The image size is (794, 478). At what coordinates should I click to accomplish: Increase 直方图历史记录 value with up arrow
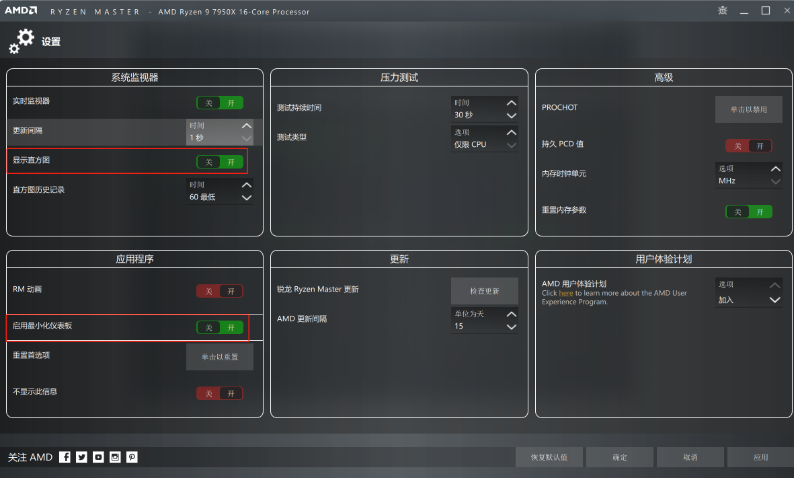247,185
